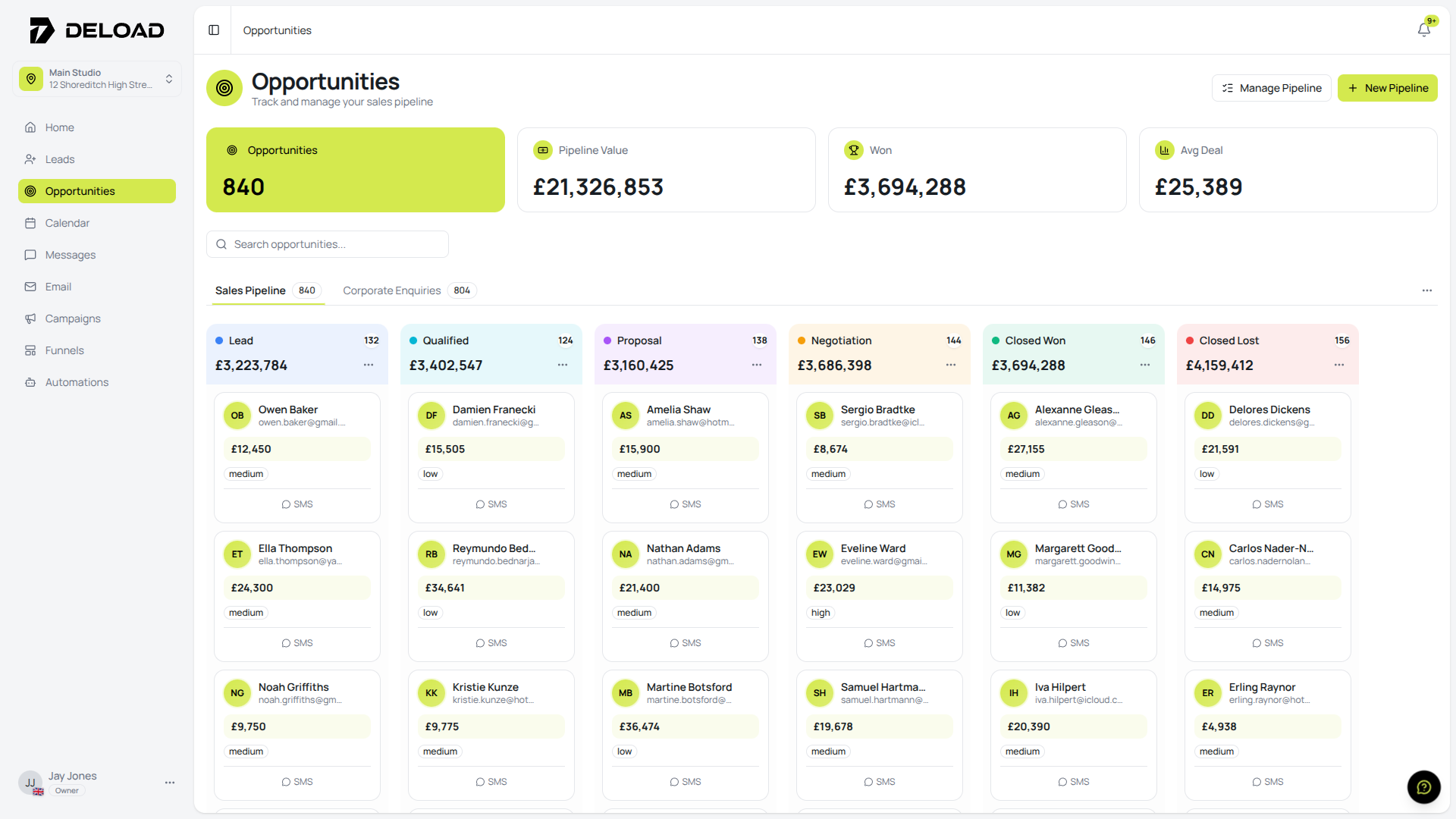Select the Opportunities 840 stat card

pyautogui.click(x=356, y=170)
